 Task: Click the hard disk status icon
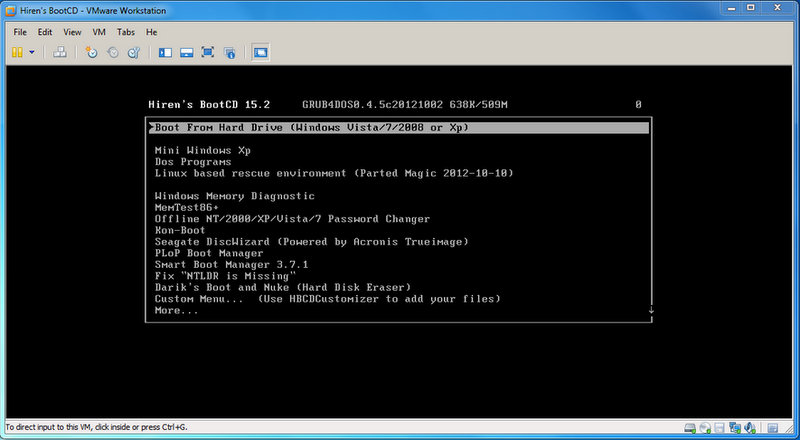(x=690, y=428)
